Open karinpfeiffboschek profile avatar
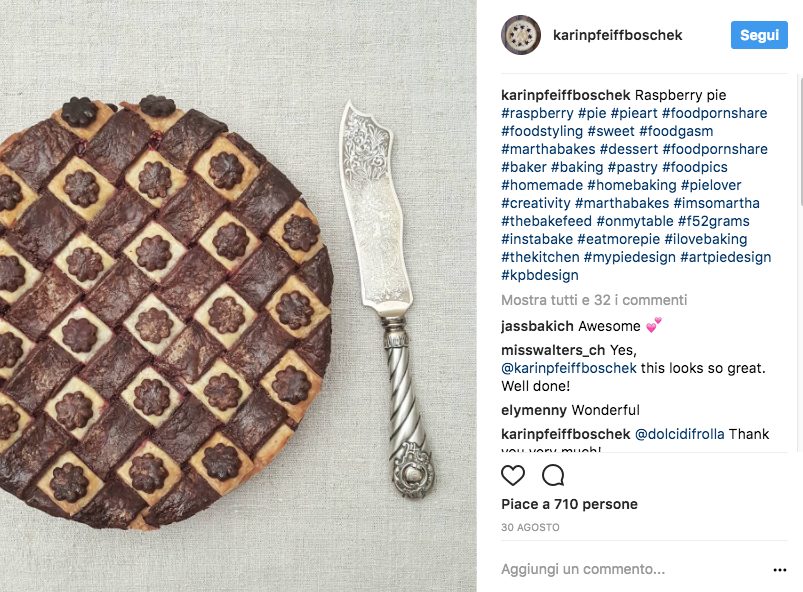The height and width of the screenshot is (592, 803). pos(521,35)
